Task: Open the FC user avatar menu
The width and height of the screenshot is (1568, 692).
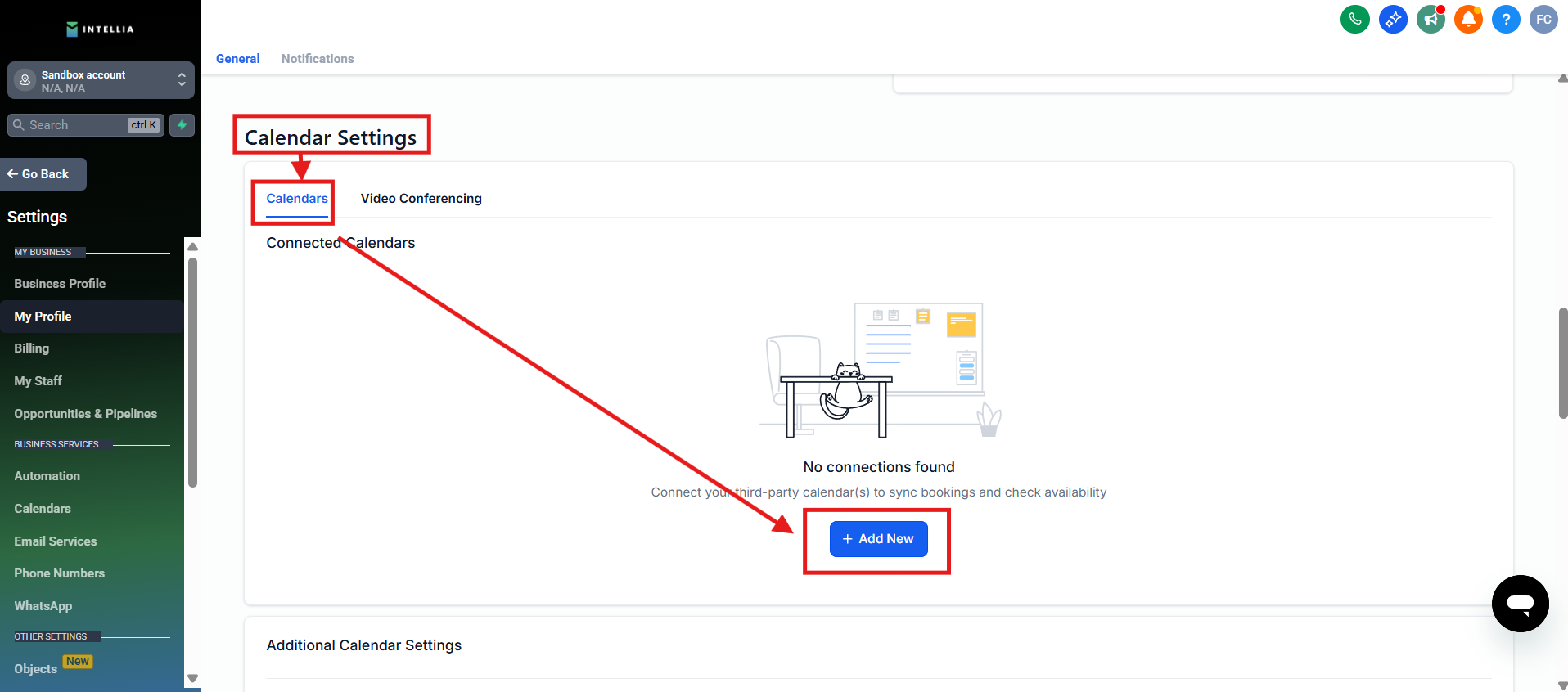Action: 1543,19
